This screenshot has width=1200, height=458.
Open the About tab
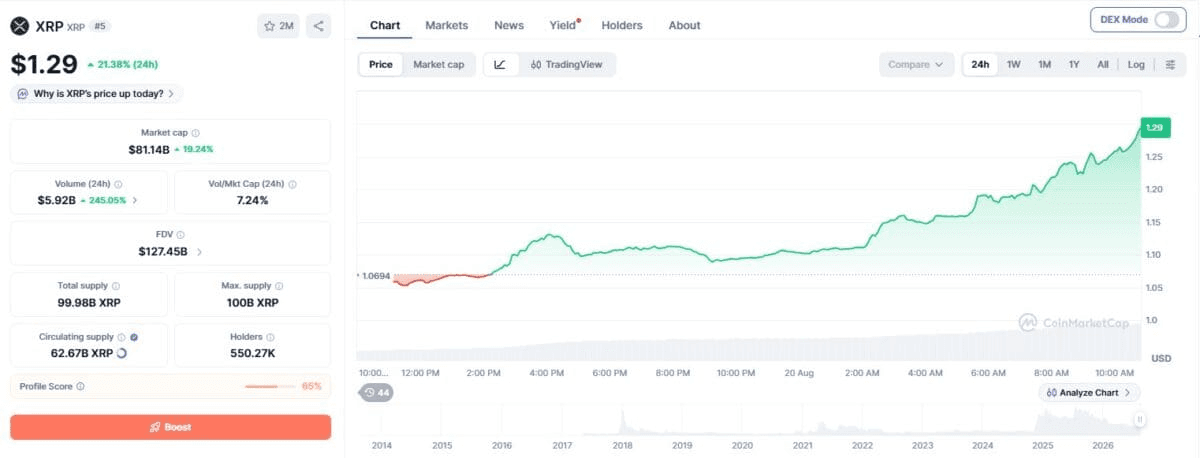click(685, 25)
